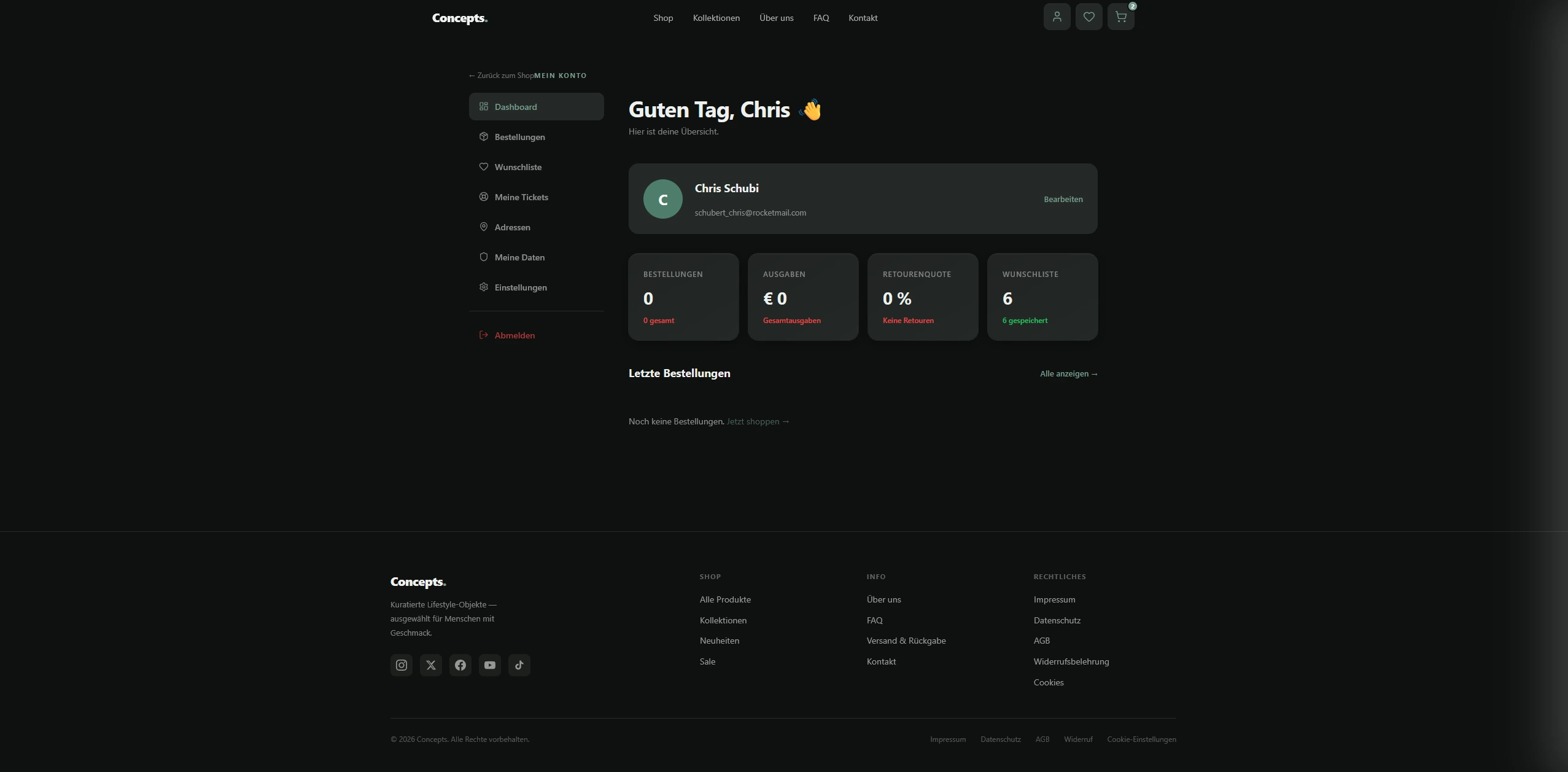Image resolution: width=1568 pixels, height=772 pixels.
Task: Open the Wunschliste stat card showing 6
Action: click(1042, 297)
